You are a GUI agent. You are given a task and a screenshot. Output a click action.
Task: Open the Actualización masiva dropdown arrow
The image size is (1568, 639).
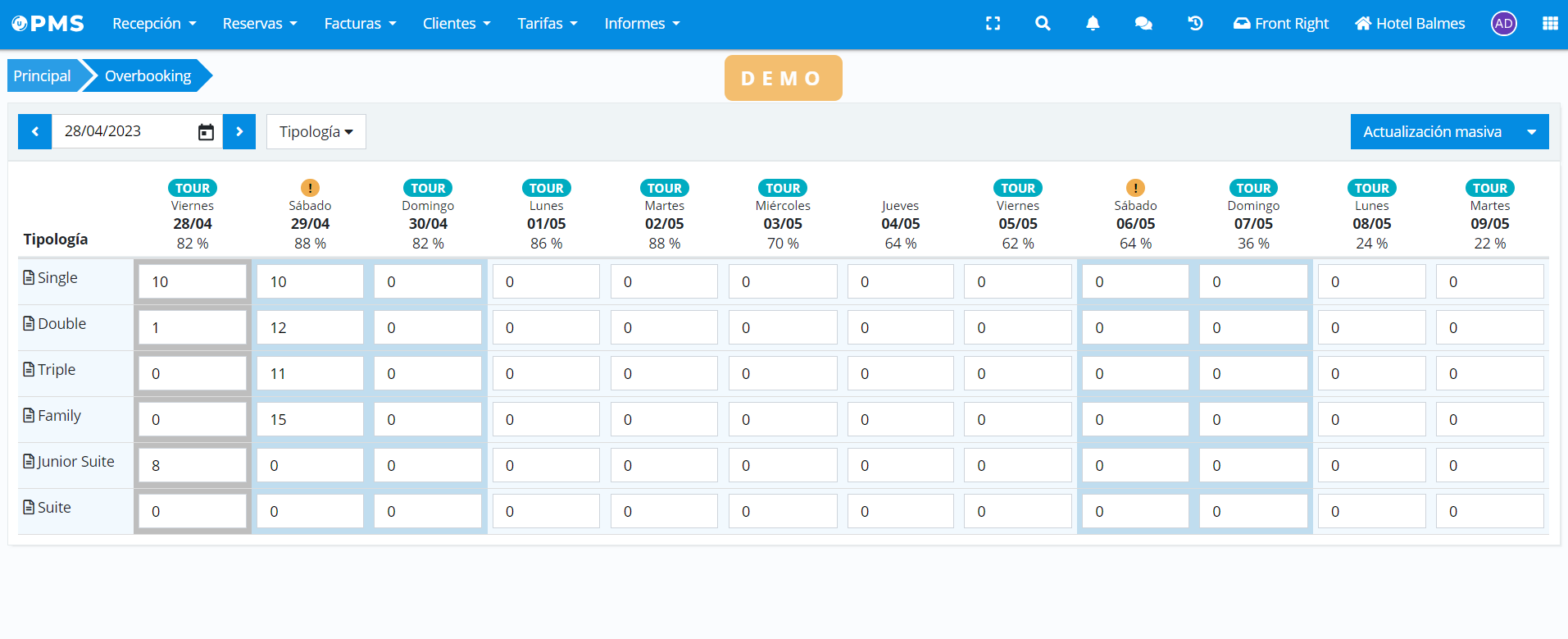pos(1531,132)
